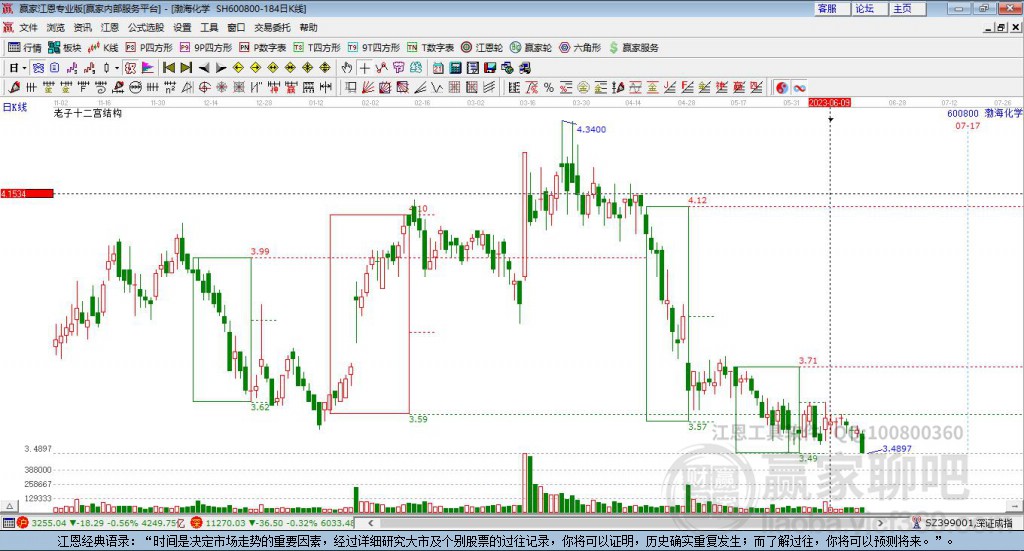This screenshot has width=1024, height=551.
Task: Open the 公式选股 menu
Action: [x=146, y=27]
